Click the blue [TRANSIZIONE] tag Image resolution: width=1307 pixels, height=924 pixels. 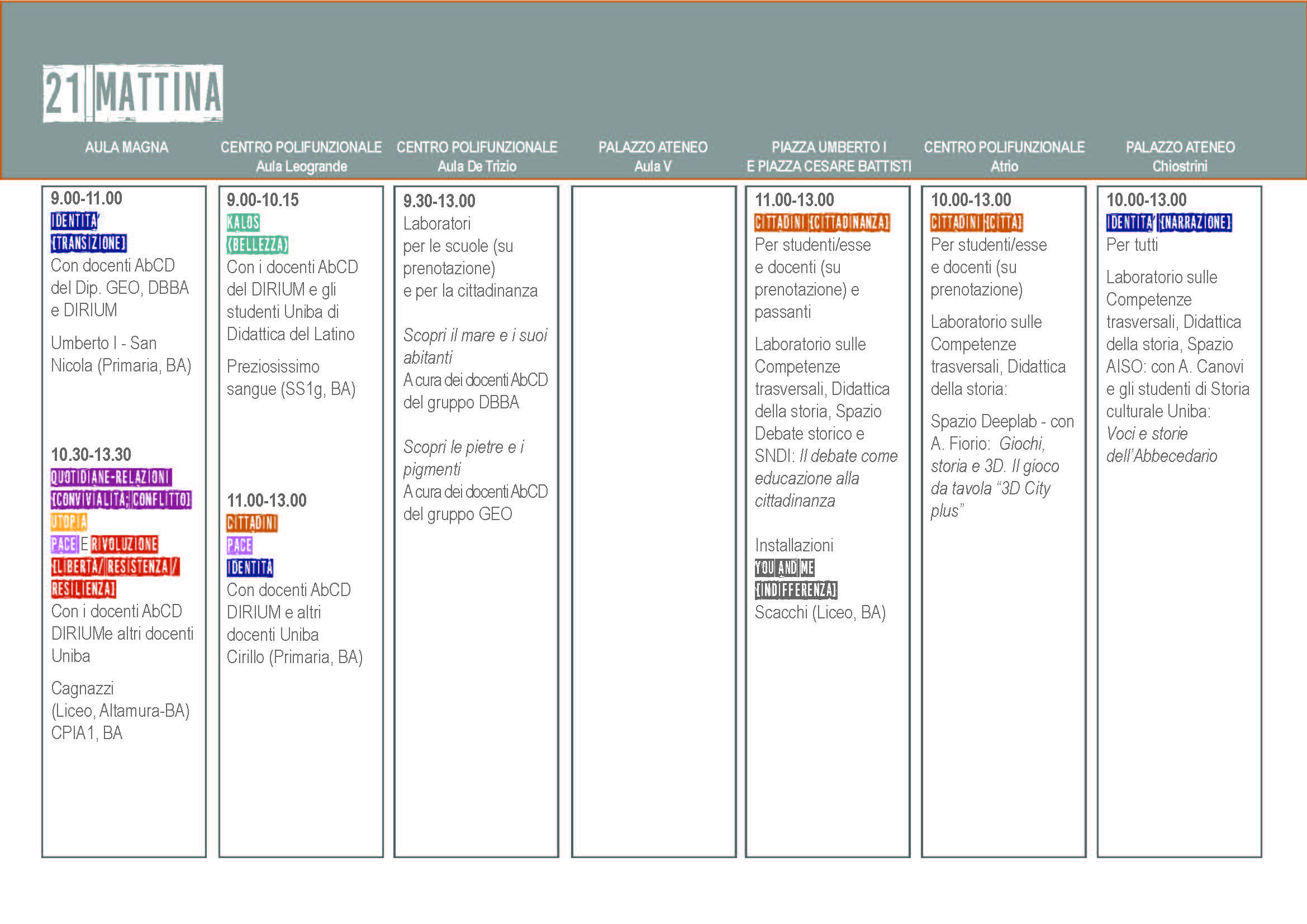coord(89,244)
